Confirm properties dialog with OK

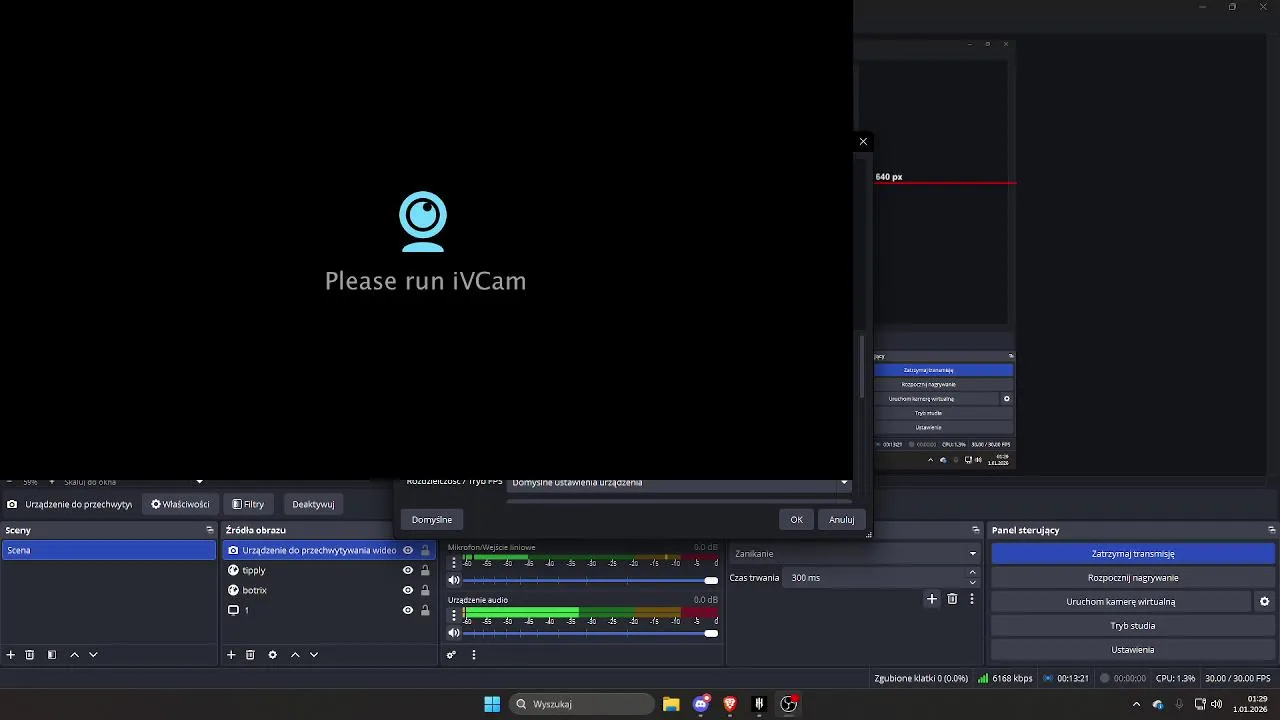pyautogui.click(x=796, y=519)
